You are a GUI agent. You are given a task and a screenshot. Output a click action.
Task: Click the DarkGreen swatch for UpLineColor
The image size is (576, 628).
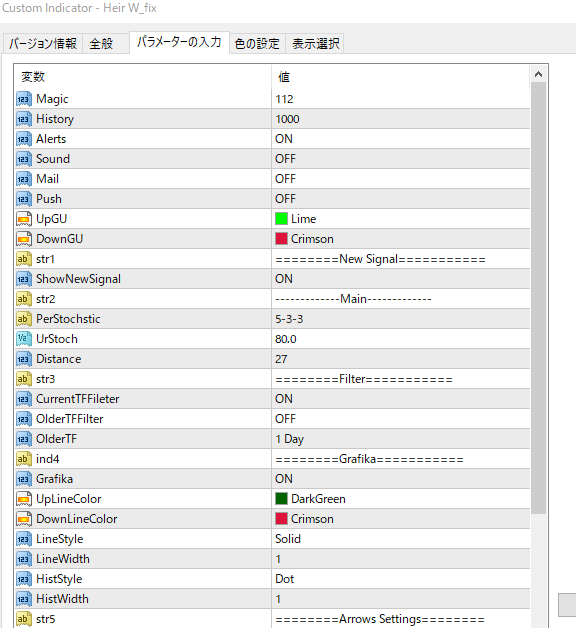(x=281, y=499)
